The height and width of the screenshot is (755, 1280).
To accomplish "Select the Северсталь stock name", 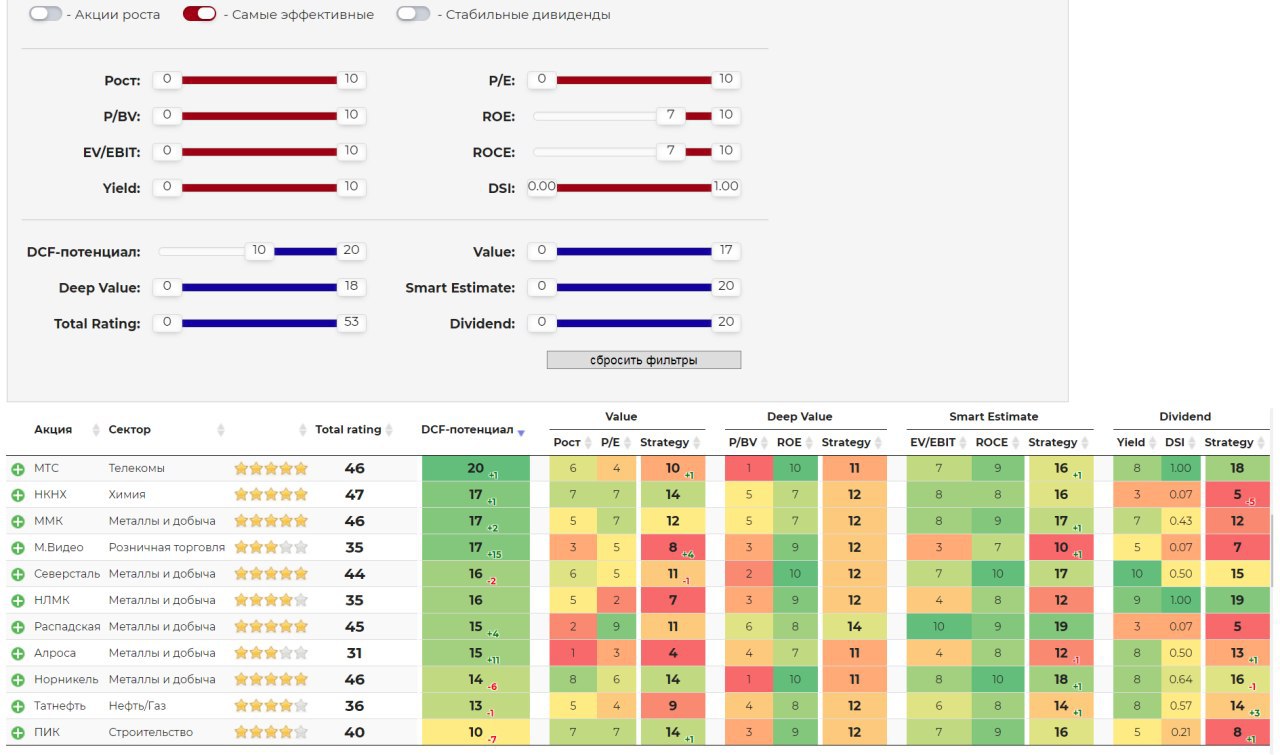I will pos(67,574).
